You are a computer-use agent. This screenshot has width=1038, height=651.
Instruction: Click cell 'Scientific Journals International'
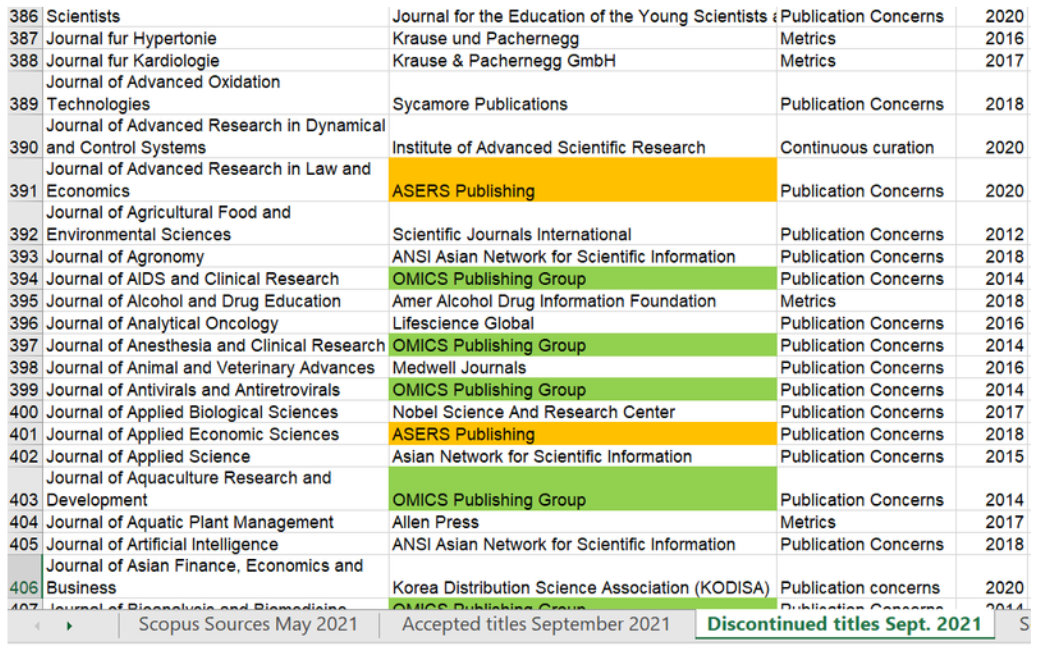point(583,223)
